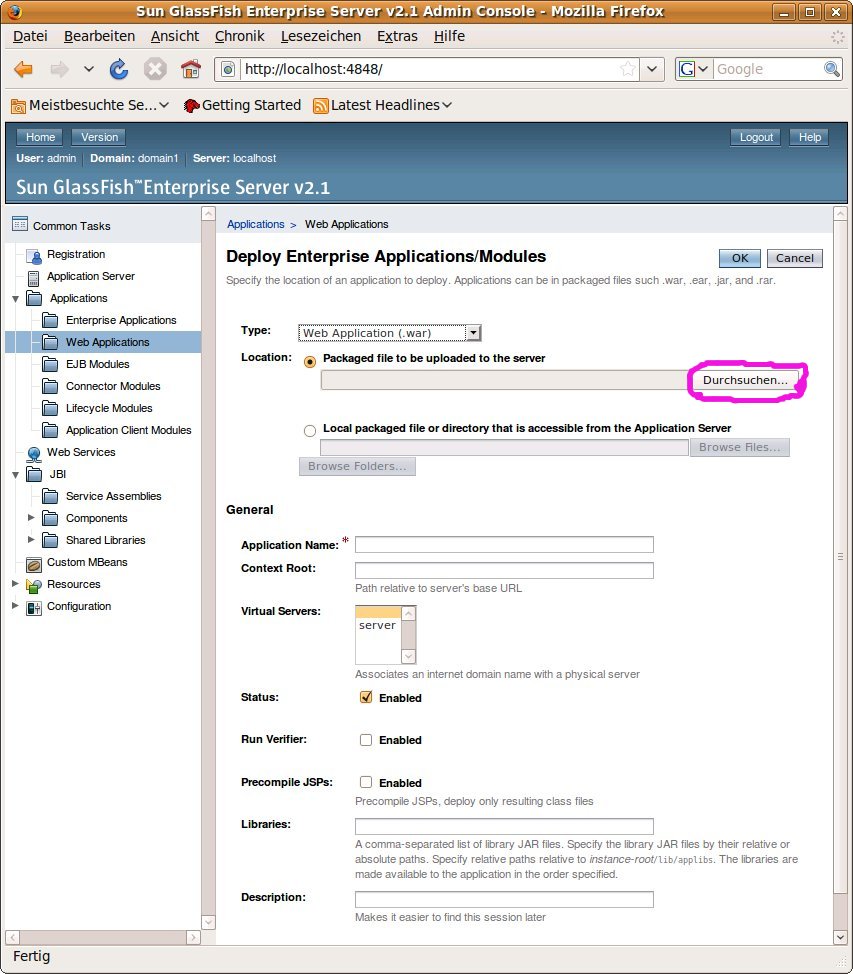This screenshot has width=853, height=974.
Task: Open the Lesezeichen menu
Action: pyautogui.click(x=320, y=36)
